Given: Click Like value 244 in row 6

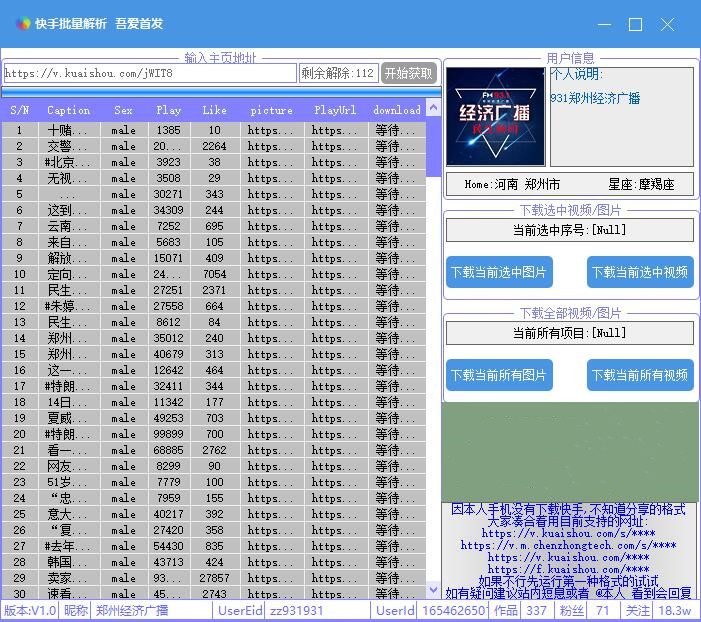Looking at the screenshot, I should tap(214, 210).
